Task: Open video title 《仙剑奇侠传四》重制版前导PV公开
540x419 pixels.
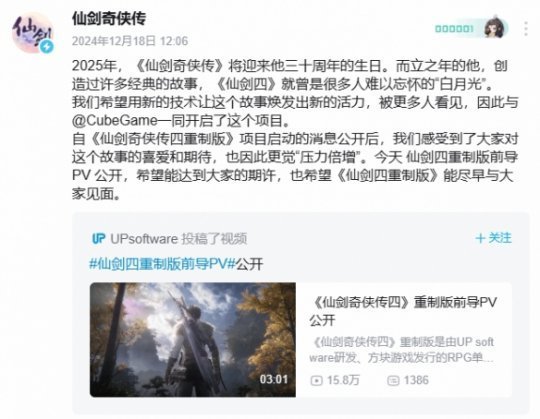Action: (x=403, y=311)
